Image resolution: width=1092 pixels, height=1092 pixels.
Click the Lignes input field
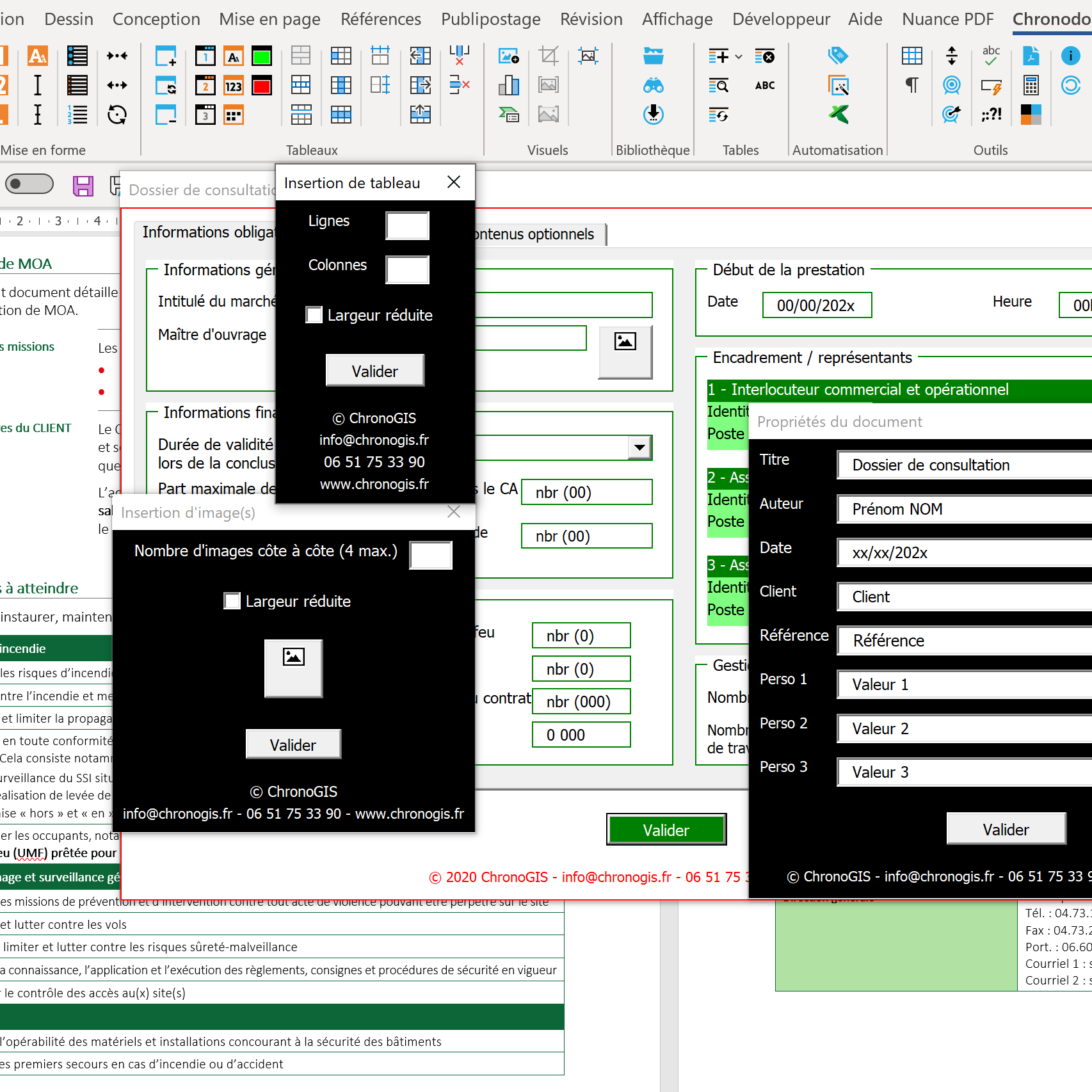coord(408,225)
